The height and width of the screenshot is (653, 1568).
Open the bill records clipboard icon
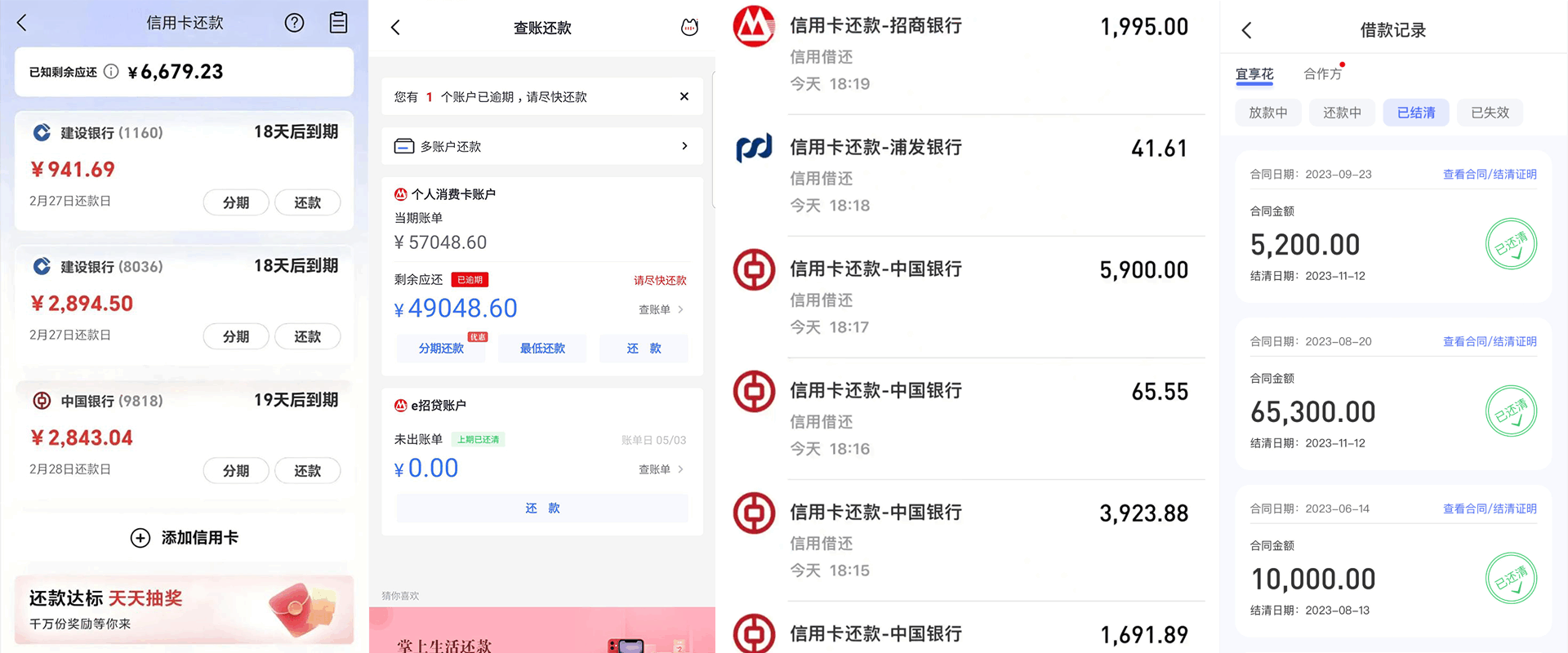338,23
